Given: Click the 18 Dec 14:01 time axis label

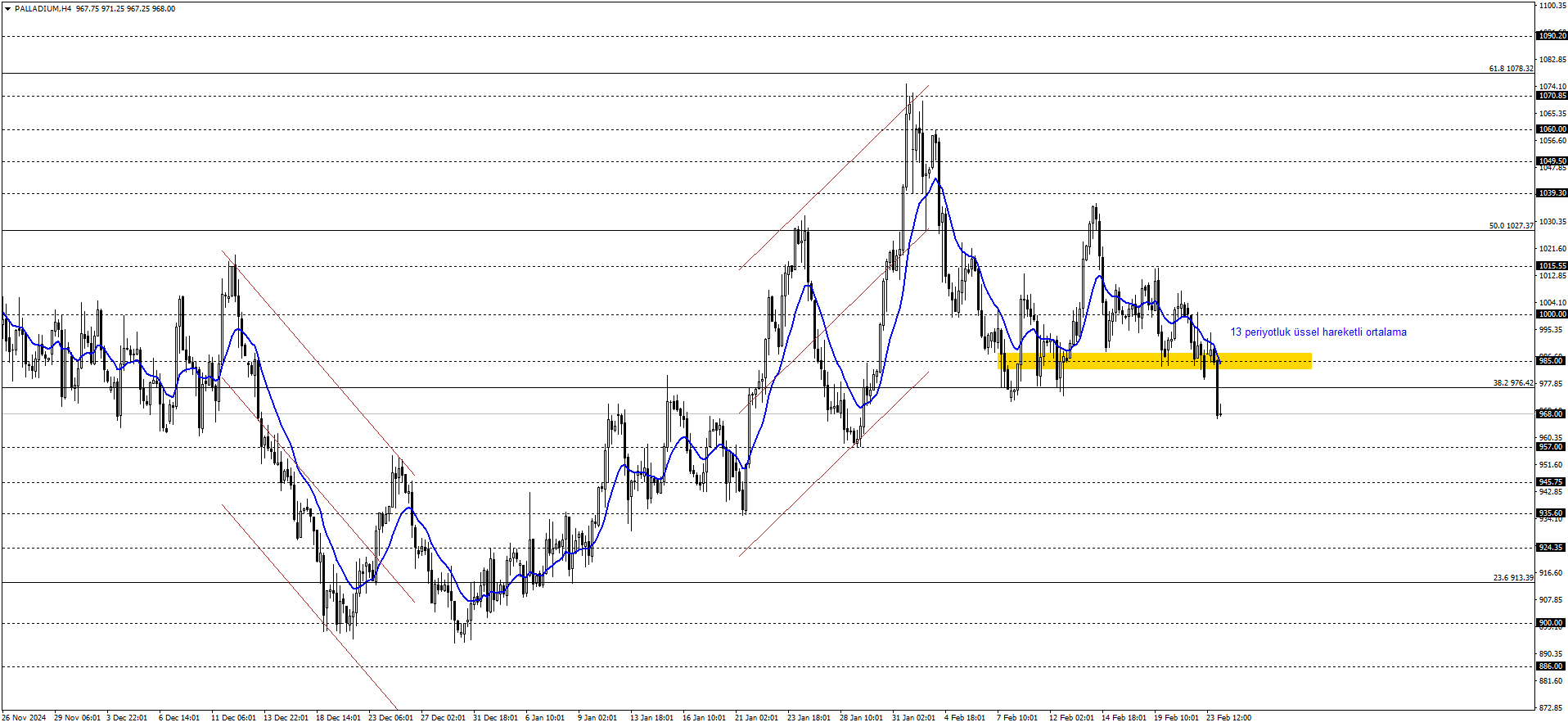Looking at the screenshot, I should tap(338, 718).
